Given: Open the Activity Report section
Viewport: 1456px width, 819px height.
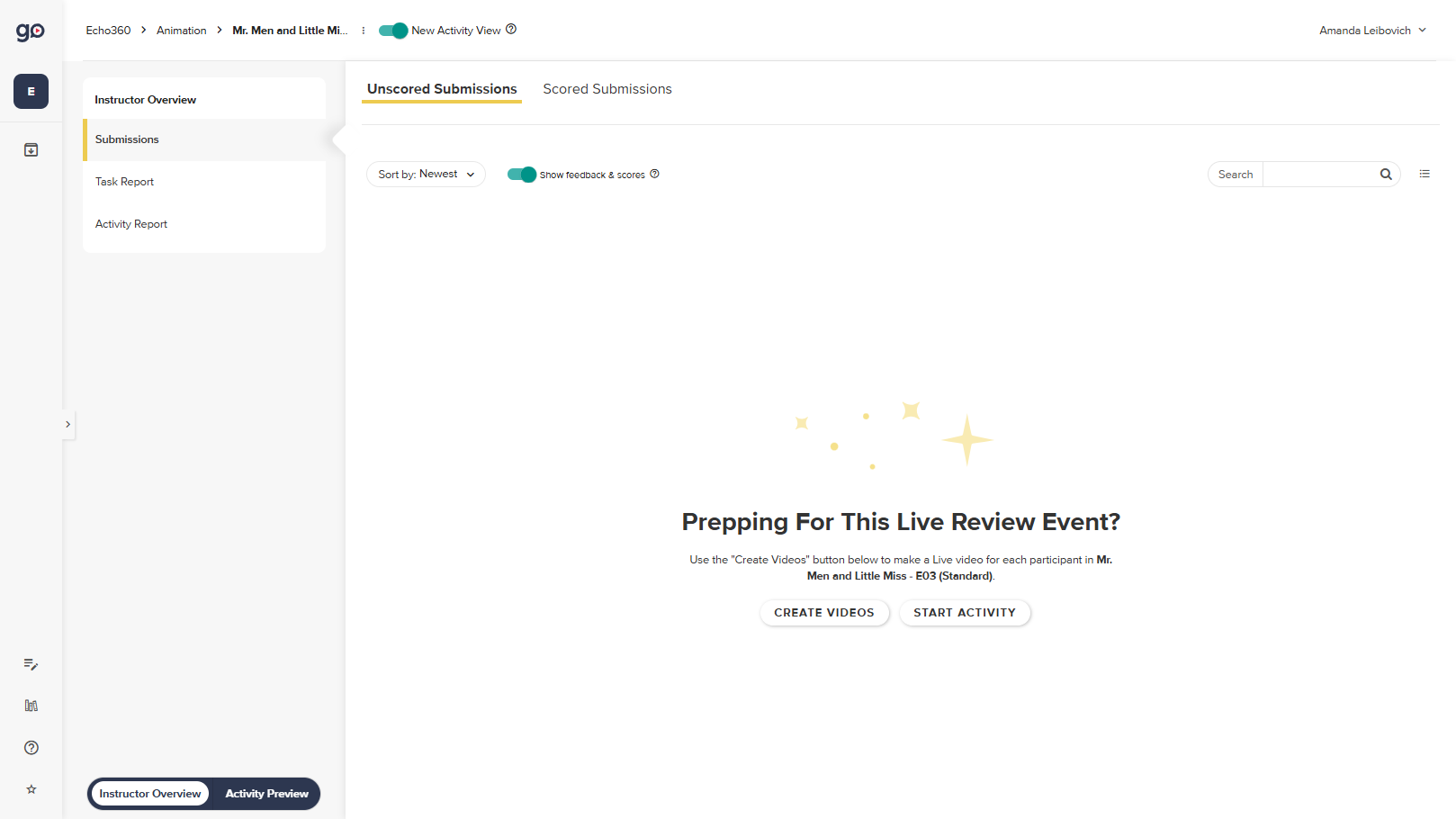Looking at the screenshot, I should pos(130,223).
